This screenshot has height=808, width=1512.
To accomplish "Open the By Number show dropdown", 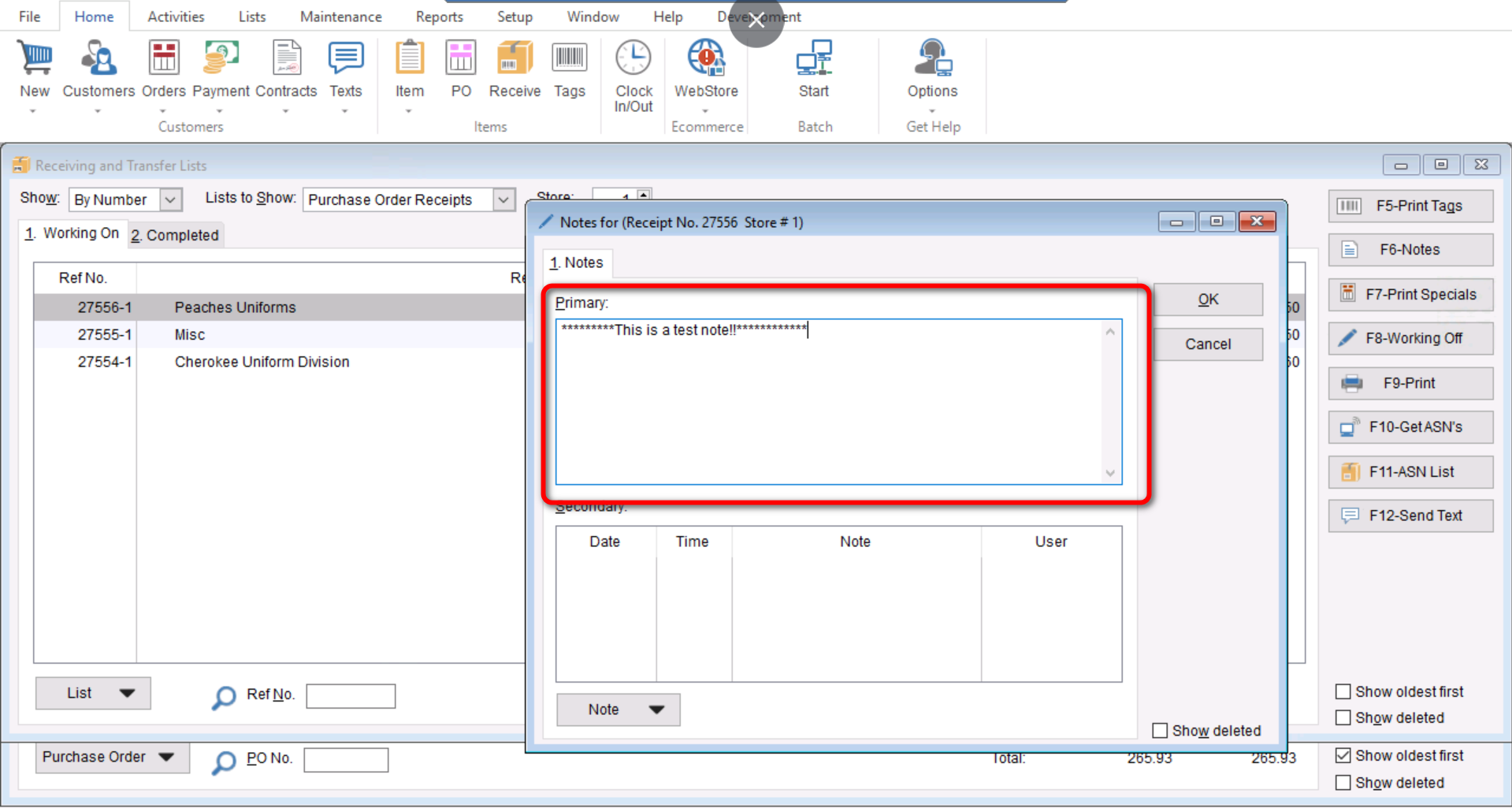I will [x=170, y=199].
